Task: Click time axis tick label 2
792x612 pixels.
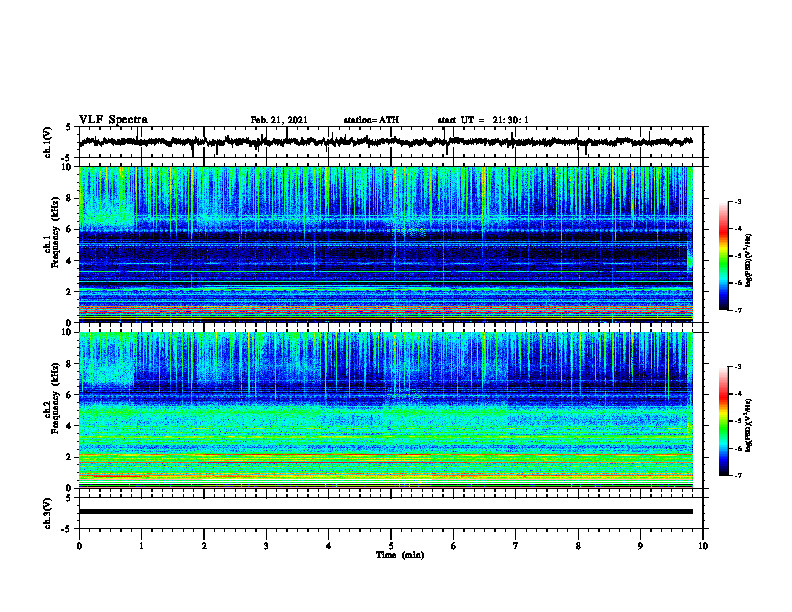Action: [204, 546]
